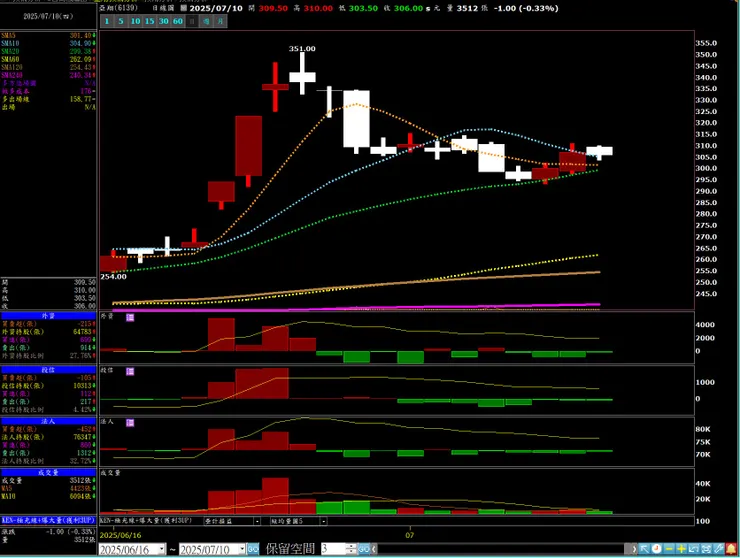Click the 254.00 low price label on chart

pos(113,277)
